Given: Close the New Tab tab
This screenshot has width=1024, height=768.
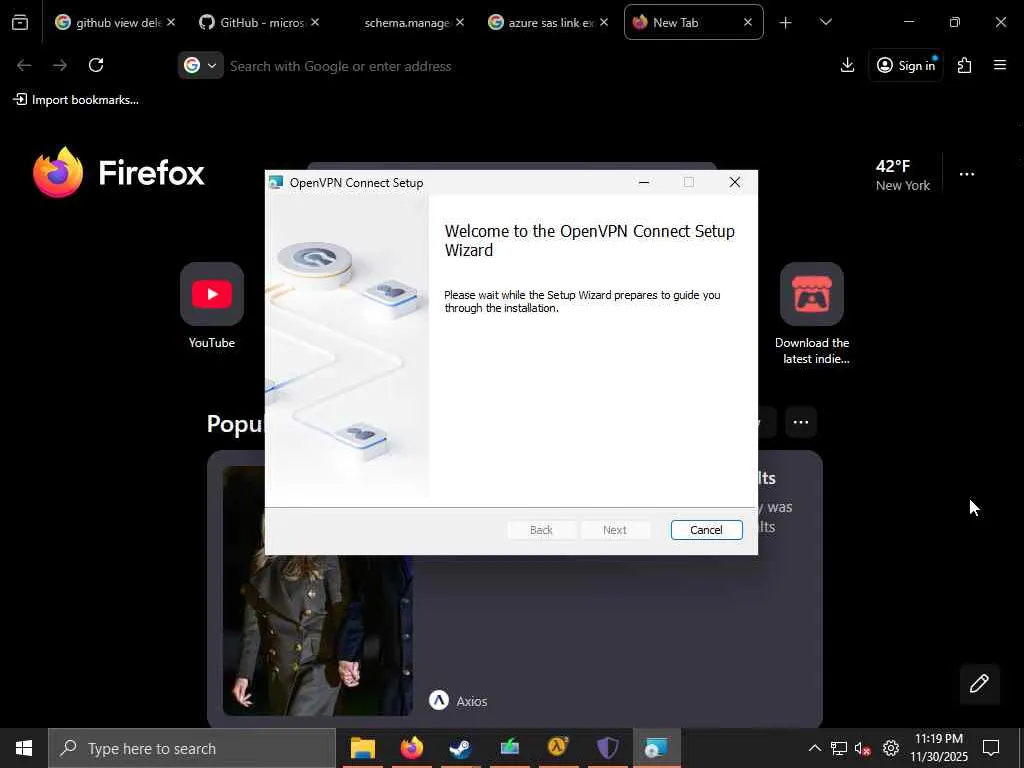Looking at the screenshot, I should pos(748,22).
